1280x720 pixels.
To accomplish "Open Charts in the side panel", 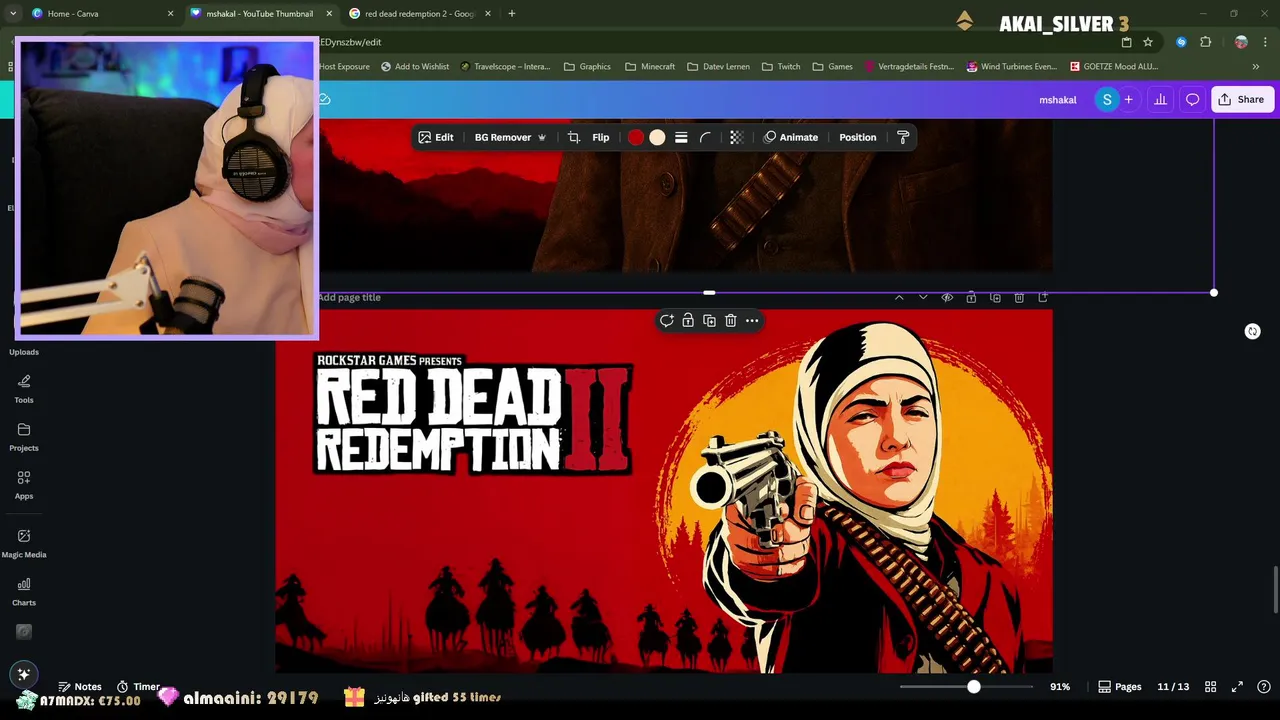I will pos(24,592).
